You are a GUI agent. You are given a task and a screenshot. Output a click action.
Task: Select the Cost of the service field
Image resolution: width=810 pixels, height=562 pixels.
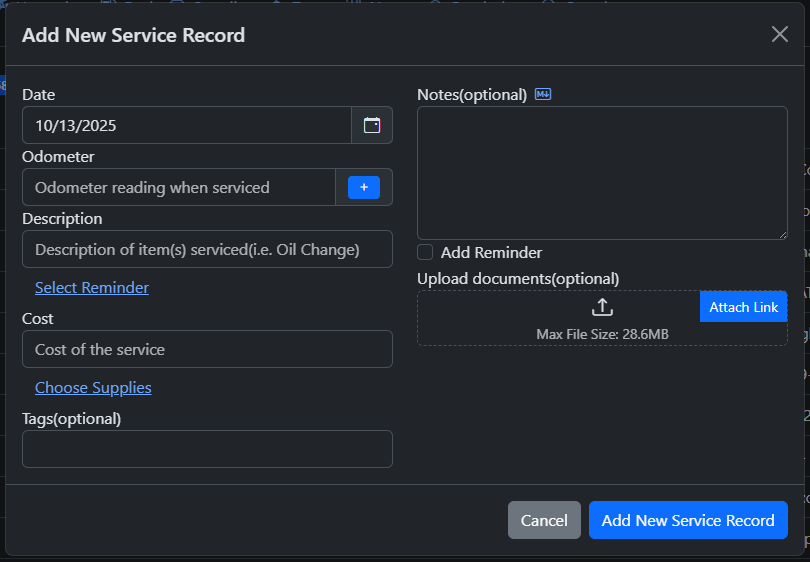207,349
